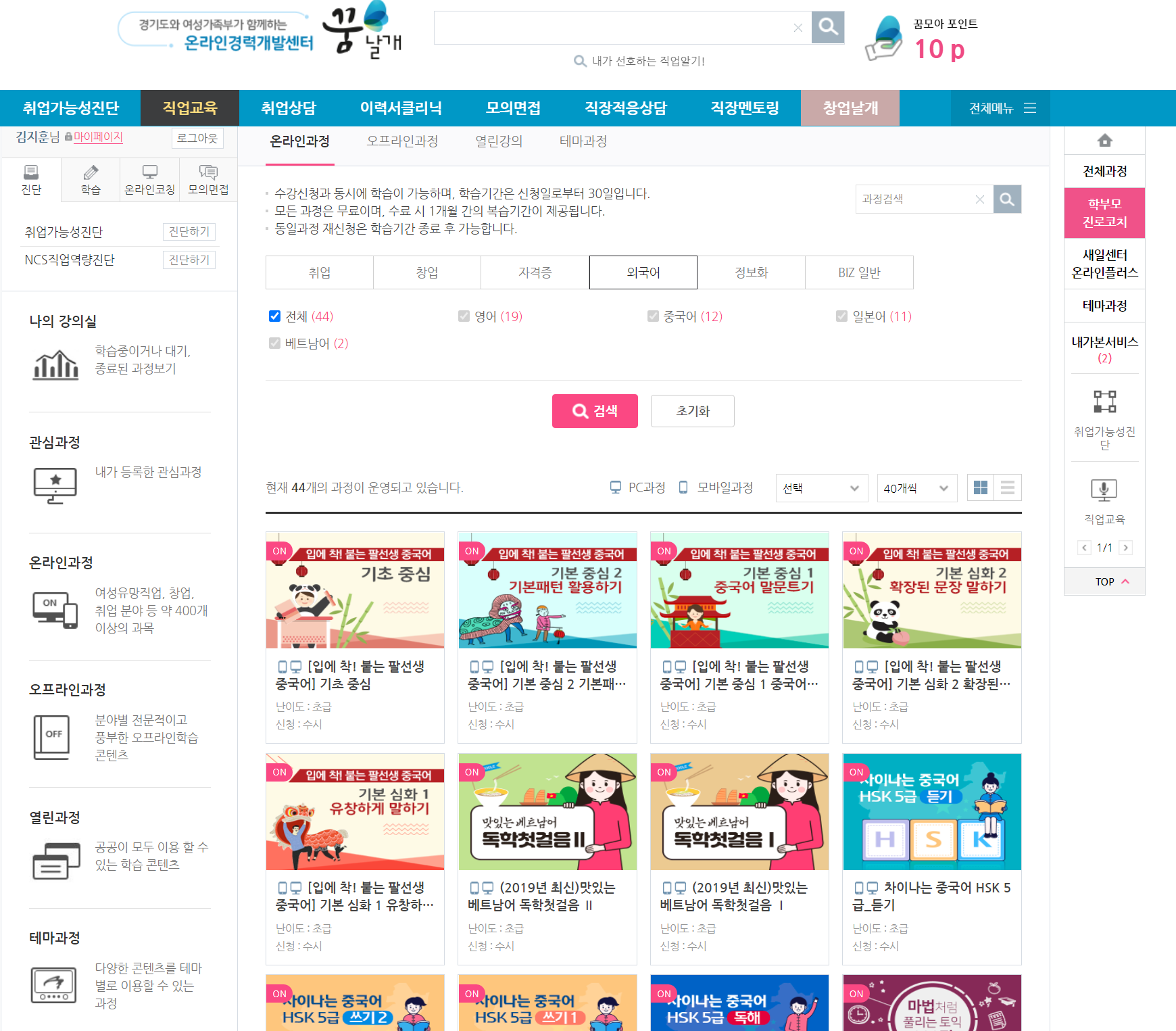Open the 독학첫걸음 II Vietnamese course thumbnail
This screenshot has width=1176, height=1031.
coord(547,812)
